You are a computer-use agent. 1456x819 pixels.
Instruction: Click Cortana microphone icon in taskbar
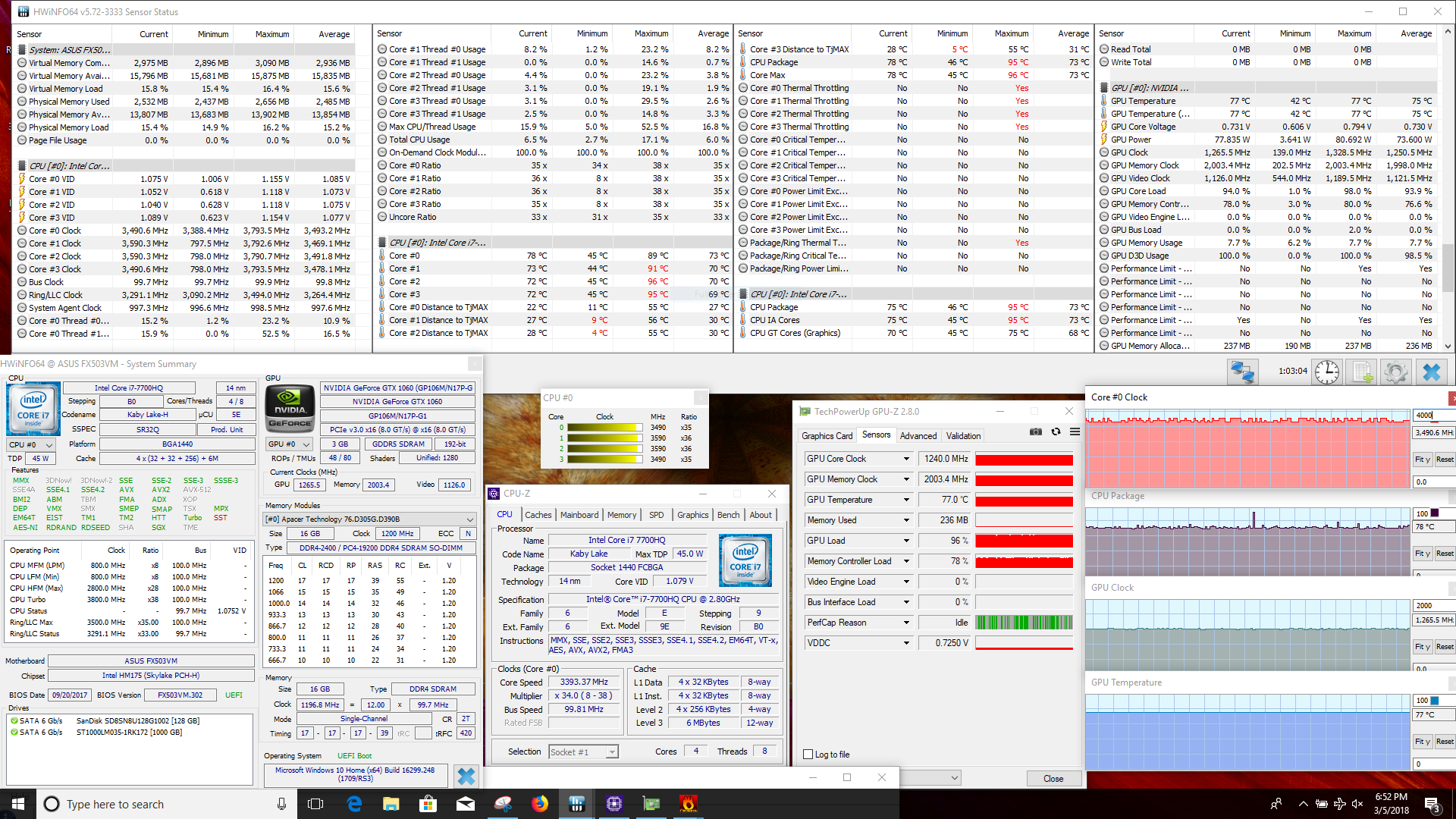pyautogui.click(x=281, y=804)
